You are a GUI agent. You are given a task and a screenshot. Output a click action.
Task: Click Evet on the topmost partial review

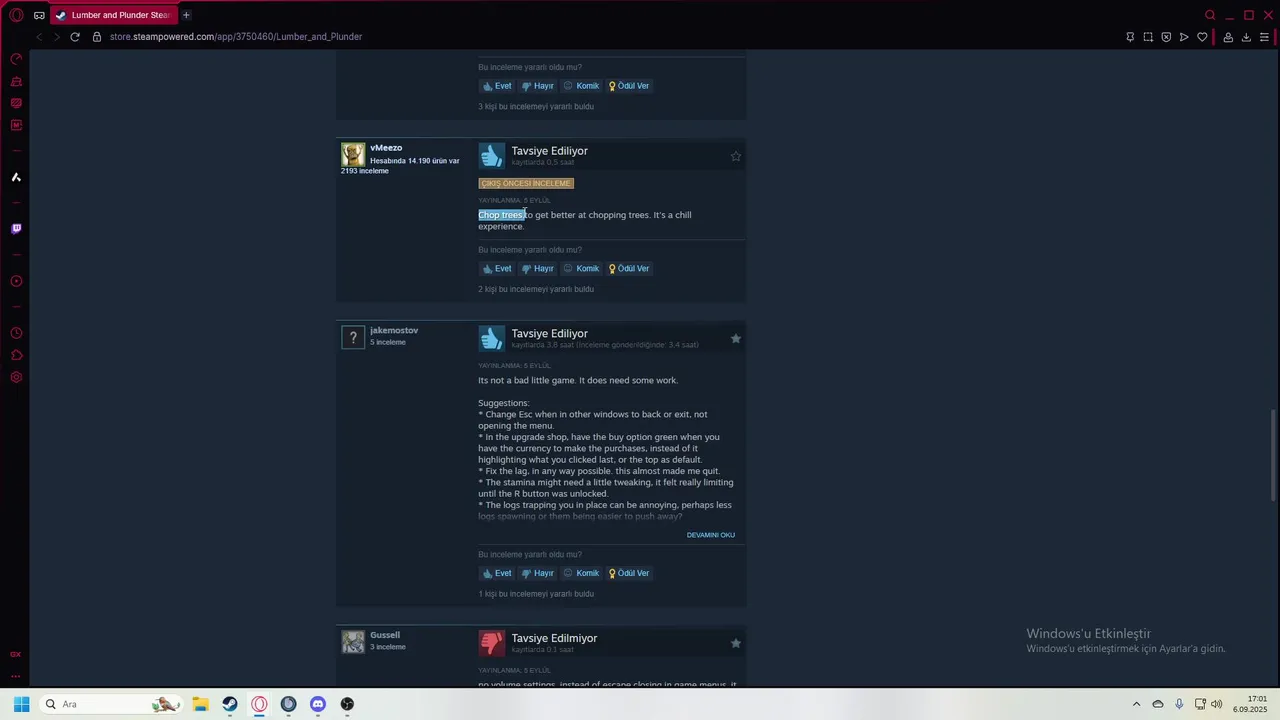point(497,86)
